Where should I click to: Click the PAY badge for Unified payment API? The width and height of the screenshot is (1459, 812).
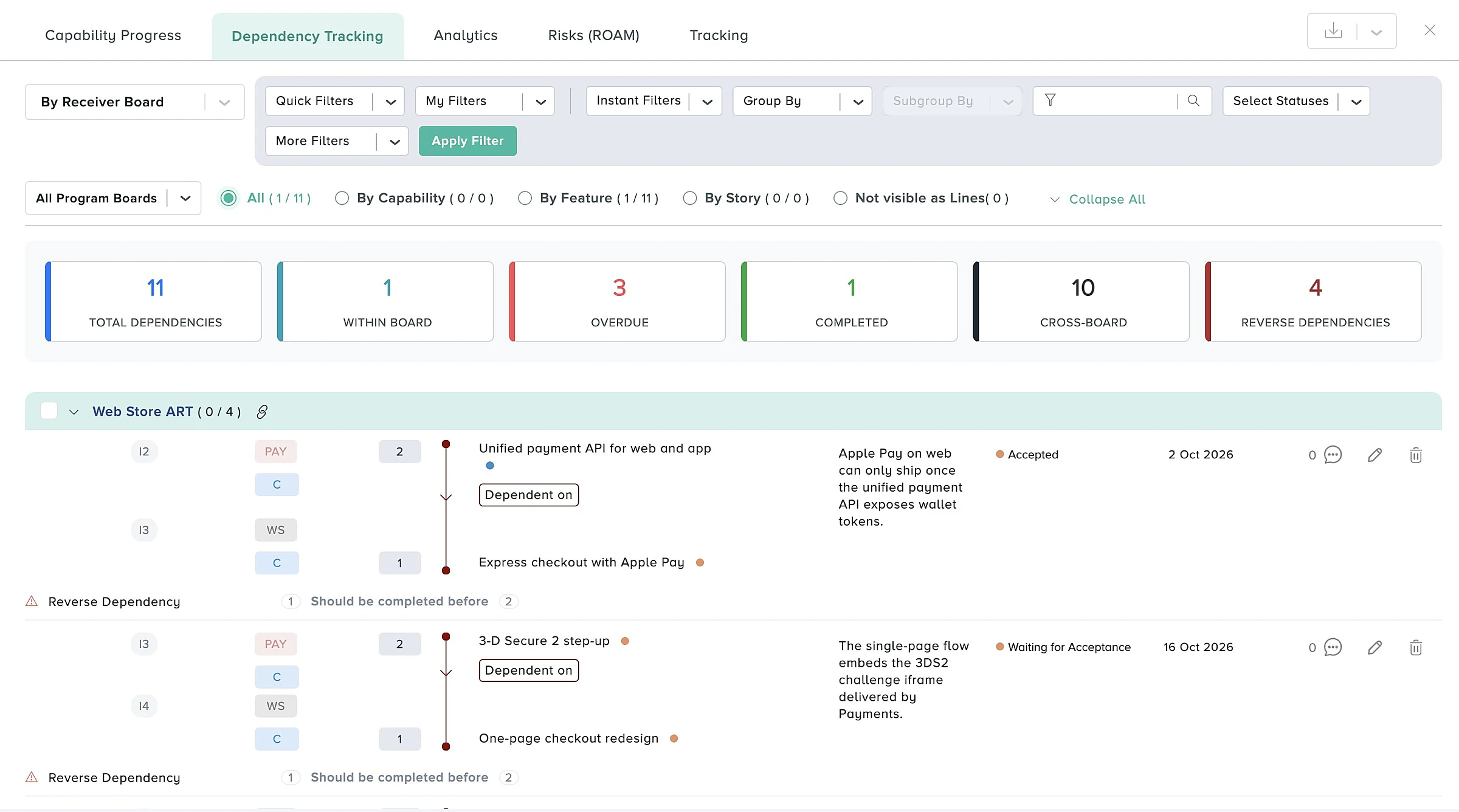coord(275,452)
